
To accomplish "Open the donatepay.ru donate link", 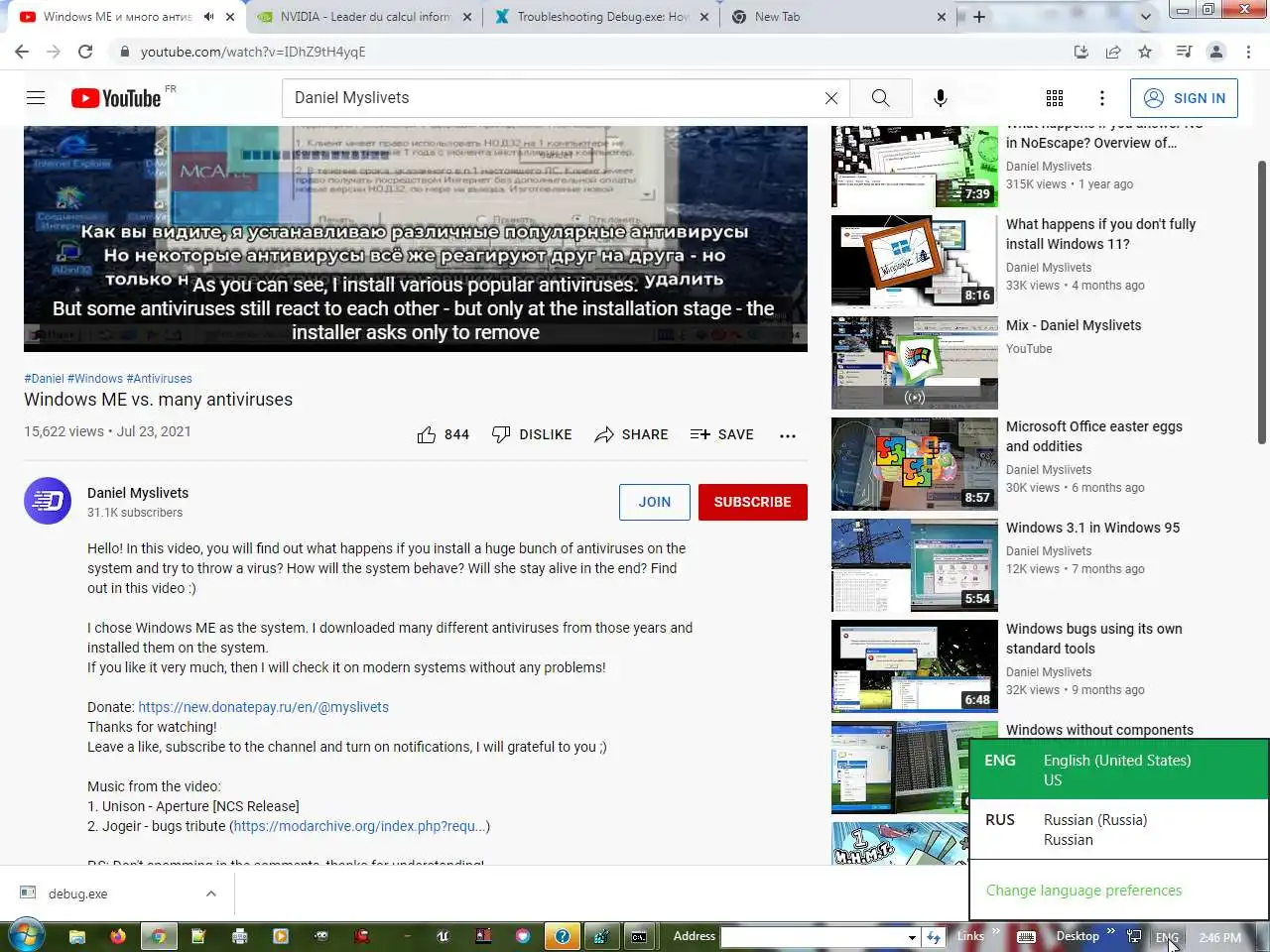I will 263,707.
